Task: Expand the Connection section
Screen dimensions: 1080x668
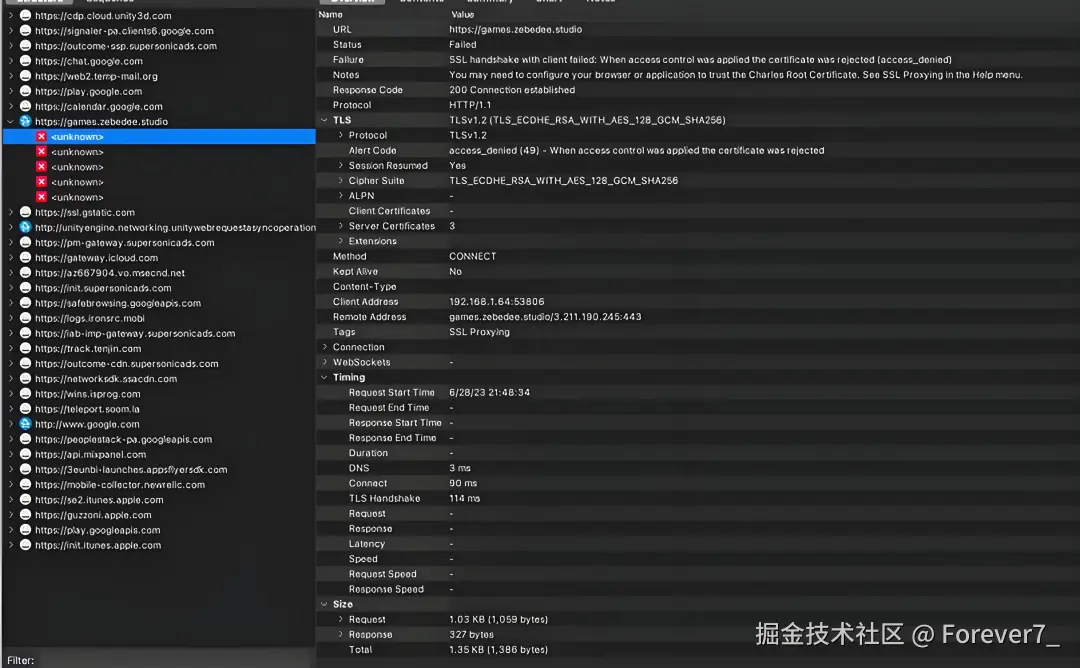Action: click(324, 347)
